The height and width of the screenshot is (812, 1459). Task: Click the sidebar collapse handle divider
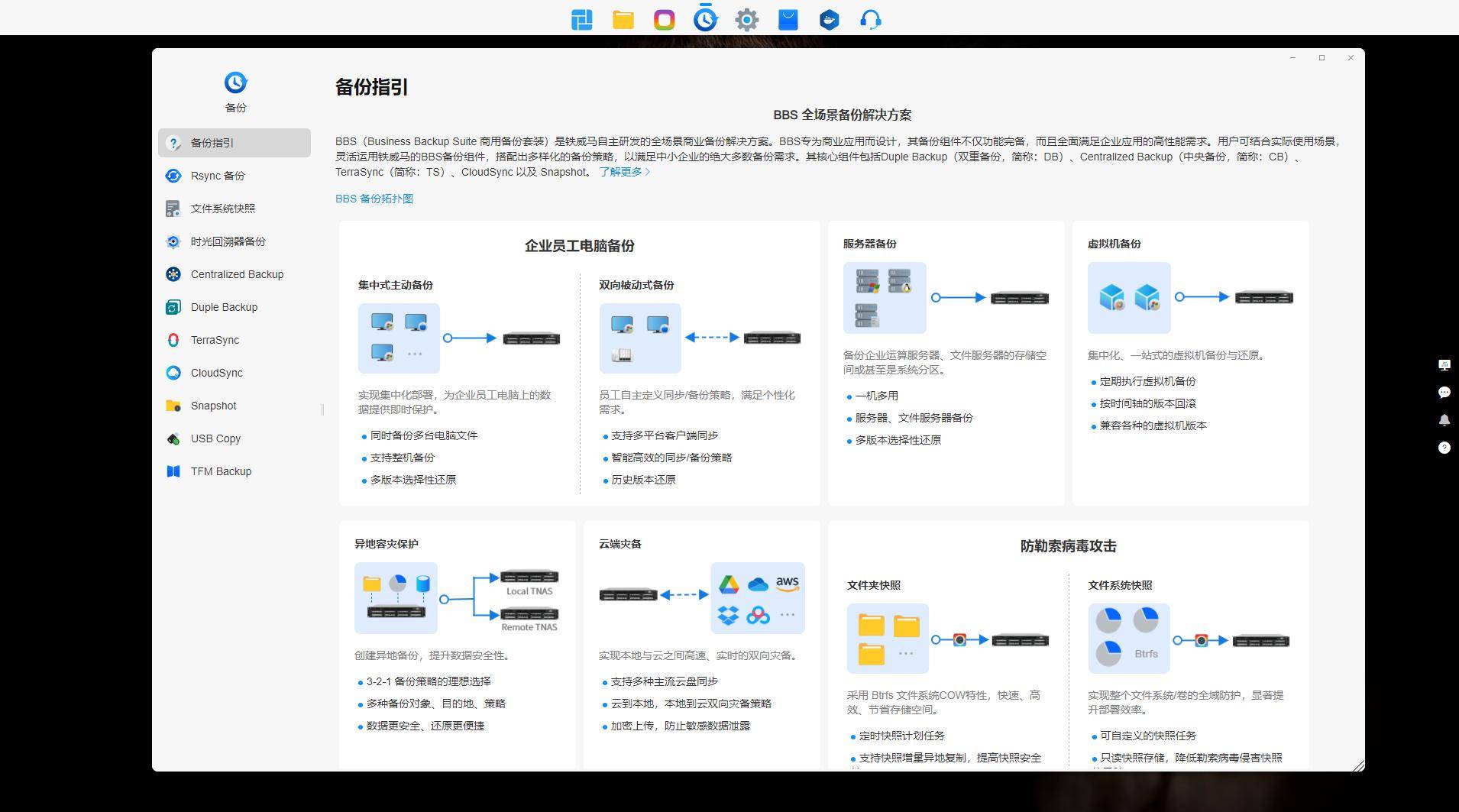point(322,409)
